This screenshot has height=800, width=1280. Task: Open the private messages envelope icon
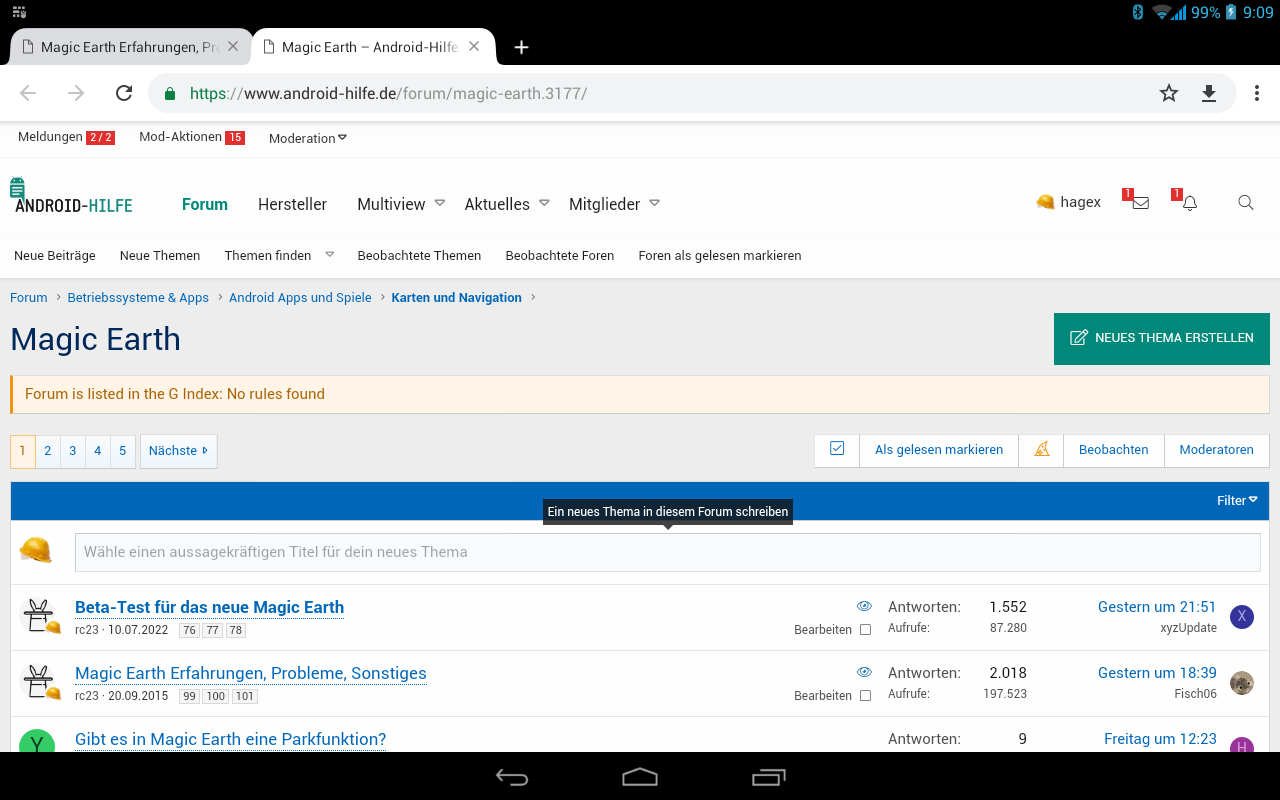(x=1140, y=203)
